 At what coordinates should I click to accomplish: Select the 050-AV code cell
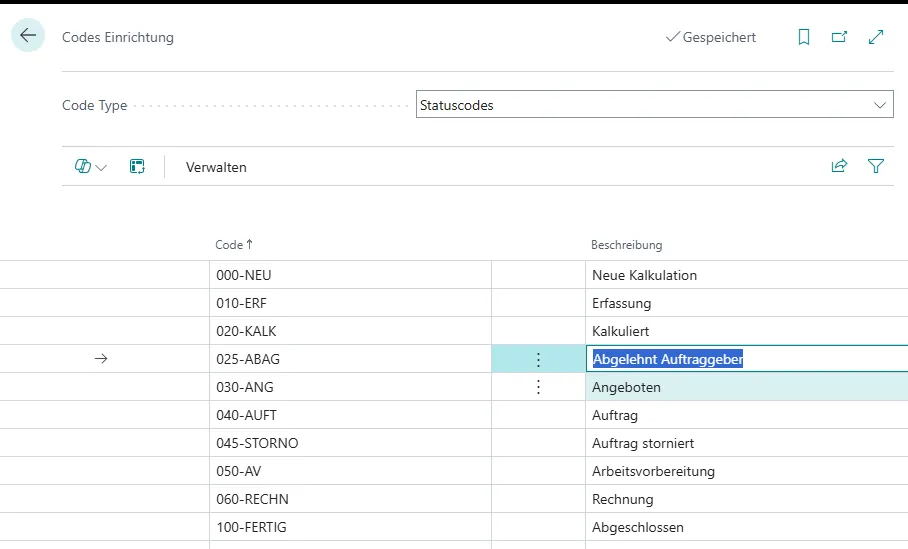coord(350,471)
